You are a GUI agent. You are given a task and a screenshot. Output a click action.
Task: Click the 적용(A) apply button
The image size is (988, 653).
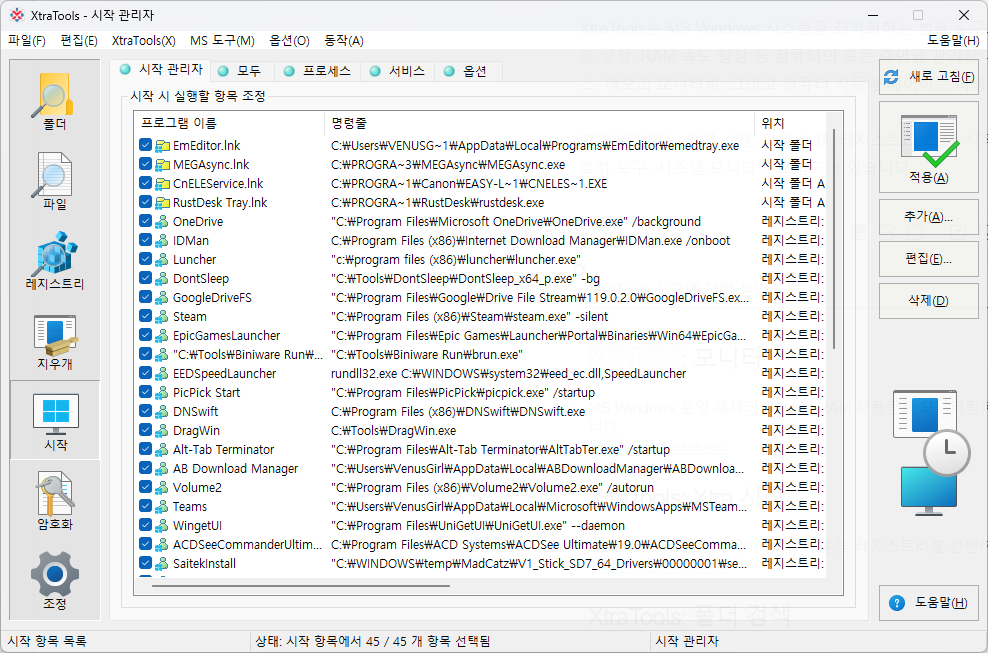click(x=929, y=147)
